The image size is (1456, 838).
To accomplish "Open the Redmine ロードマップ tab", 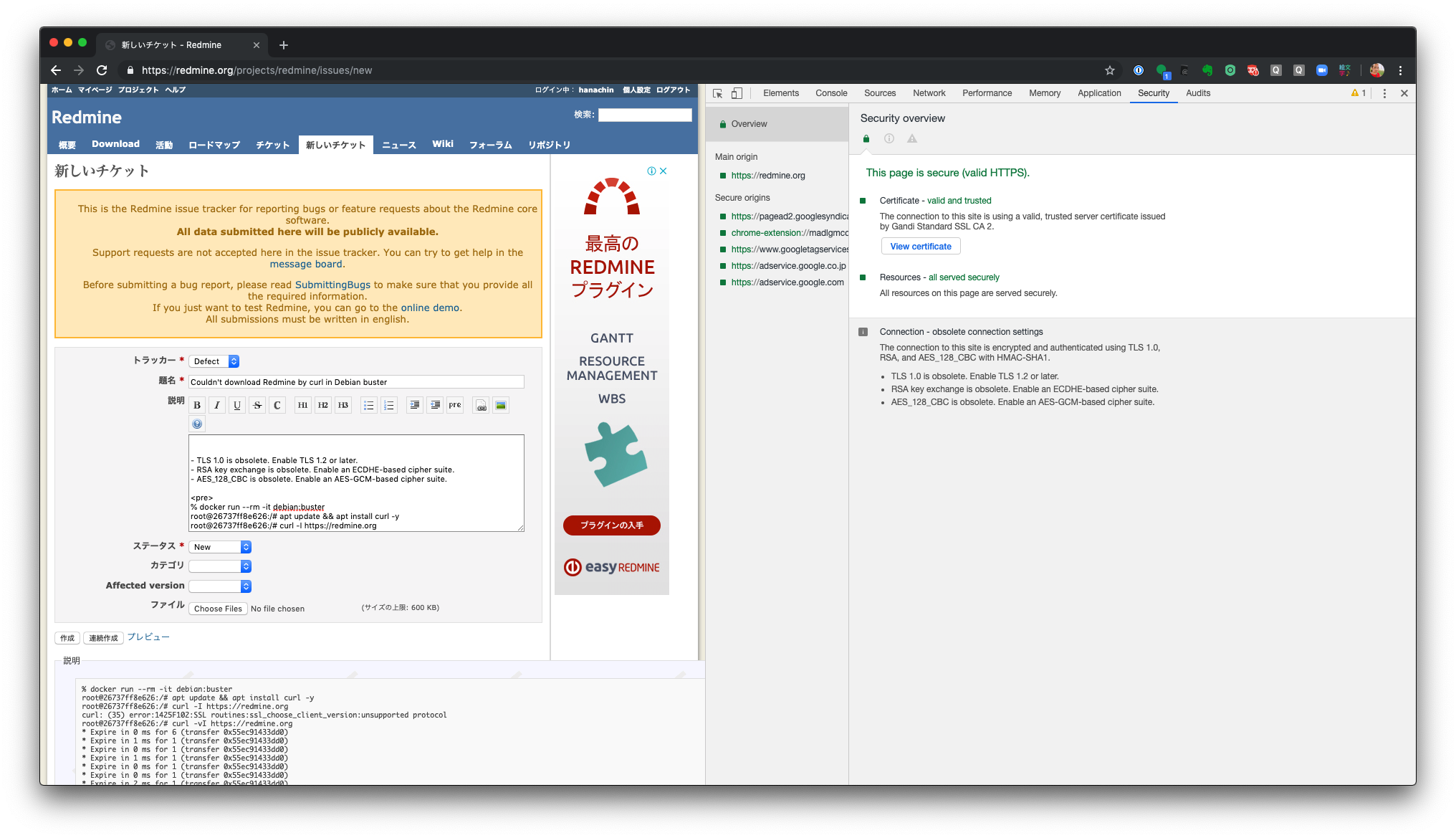I will (214, 144).
